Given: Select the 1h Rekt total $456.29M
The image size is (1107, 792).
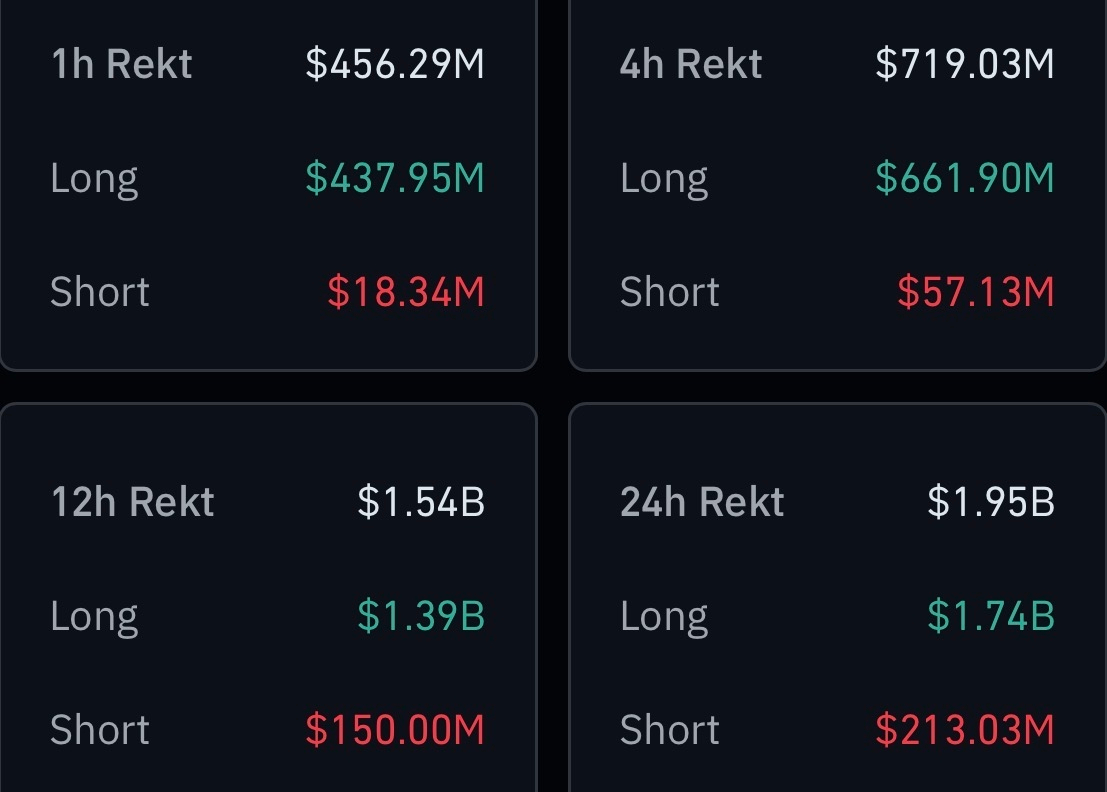Looking at the screenshot, I should pos(395,64).
